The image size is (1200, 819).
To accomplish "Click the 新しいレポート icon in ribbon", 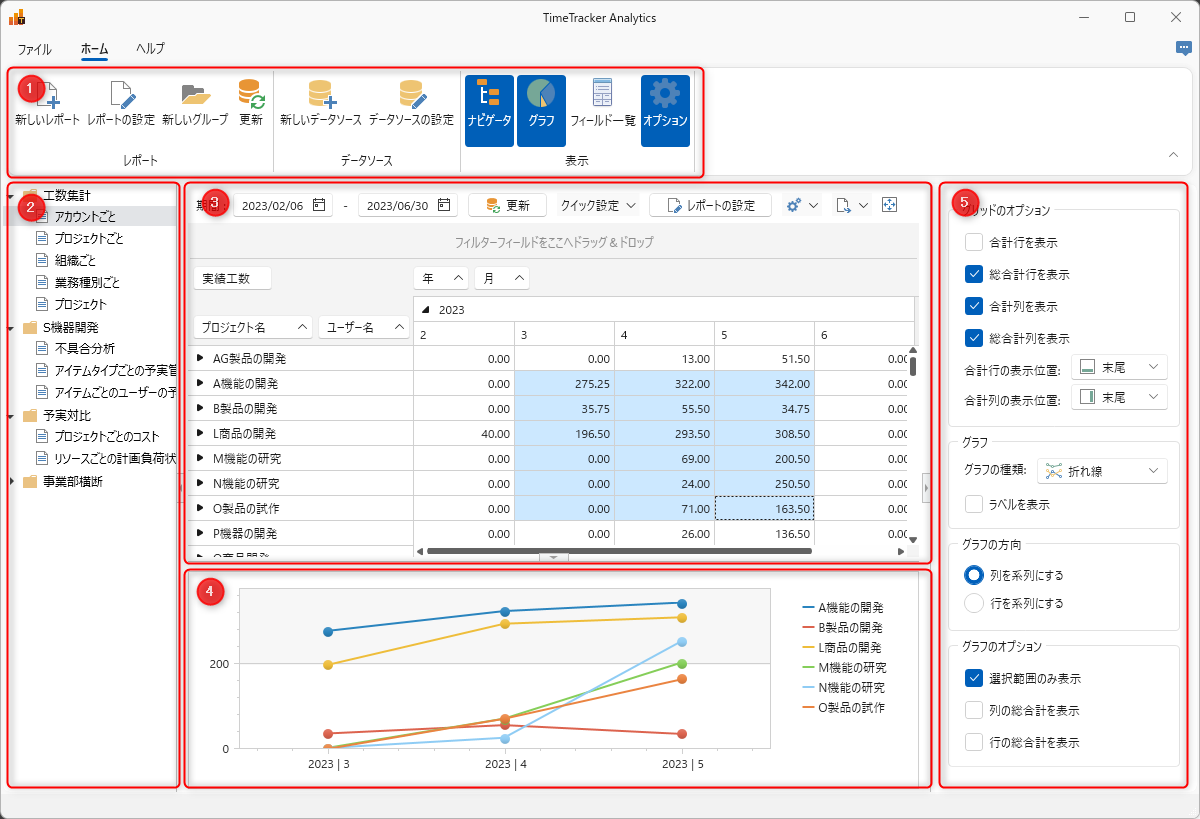I will pyautogui.click(x=47, y=95).
